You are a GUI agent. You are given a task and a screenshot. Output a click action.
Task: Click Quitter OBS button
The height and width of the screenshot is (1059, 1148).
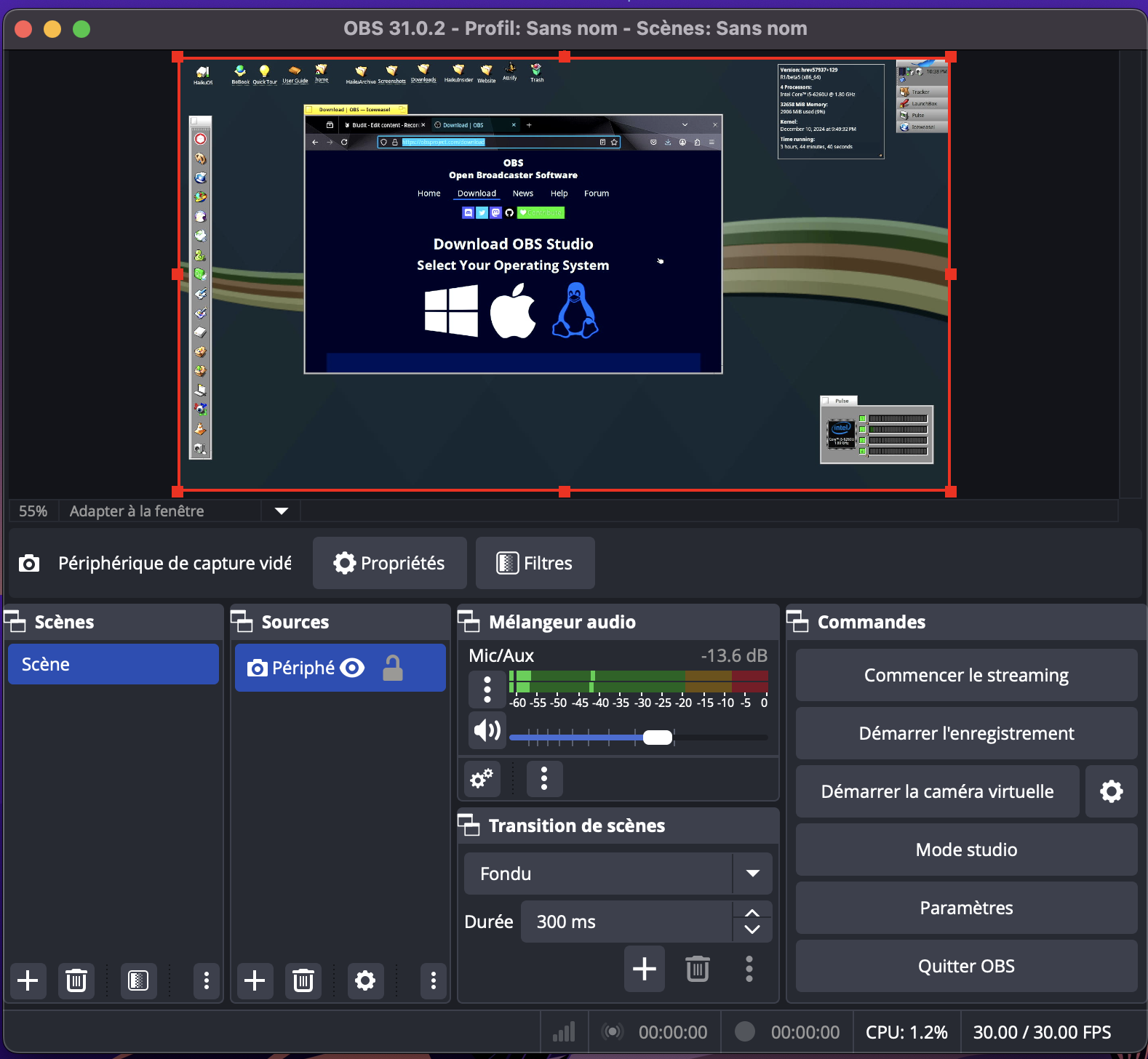(x=966, y=966)
